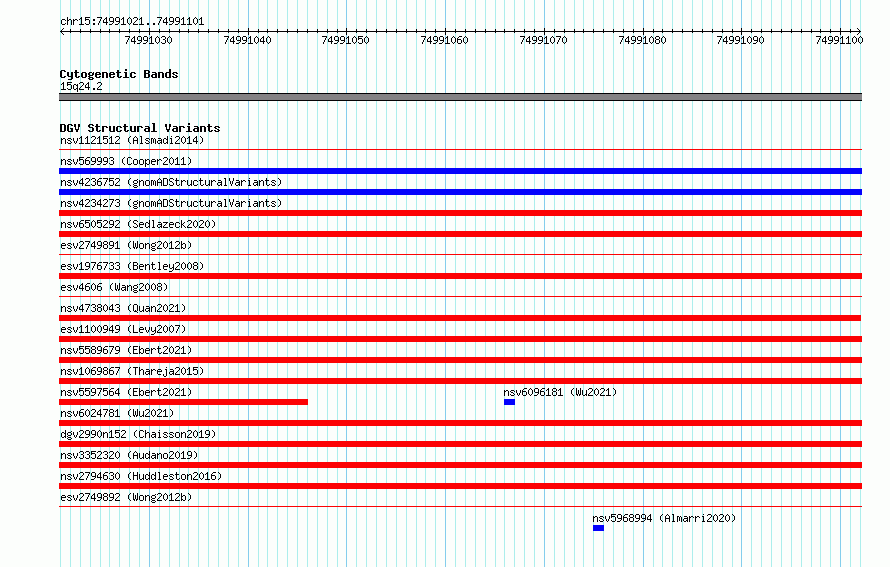The height and width of the screenshot is (567, 890).
Task: Click the red bar under nsv4738043
Action: [460, 318]
